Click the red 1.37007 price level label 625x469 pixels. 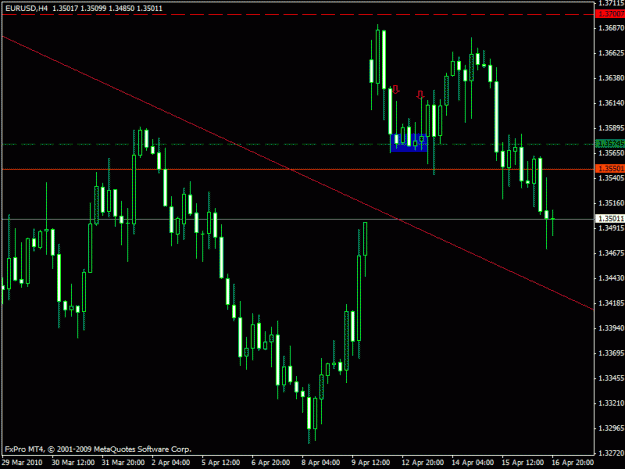[x=610, y=14]
